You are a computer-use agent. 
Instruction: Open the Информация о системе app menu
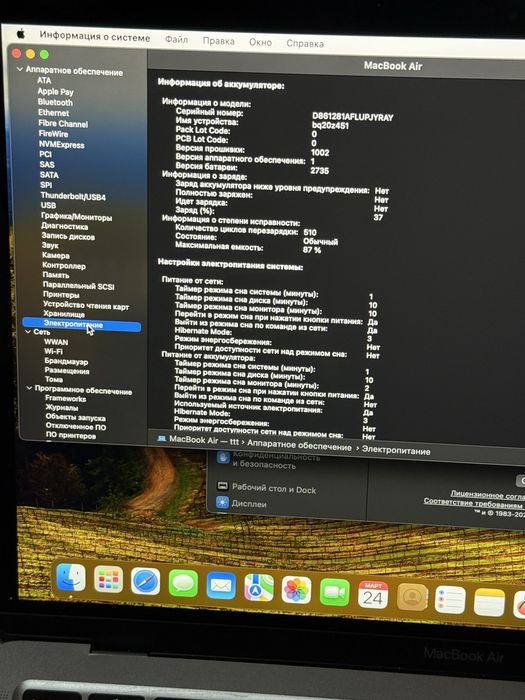tap(95, 37)
